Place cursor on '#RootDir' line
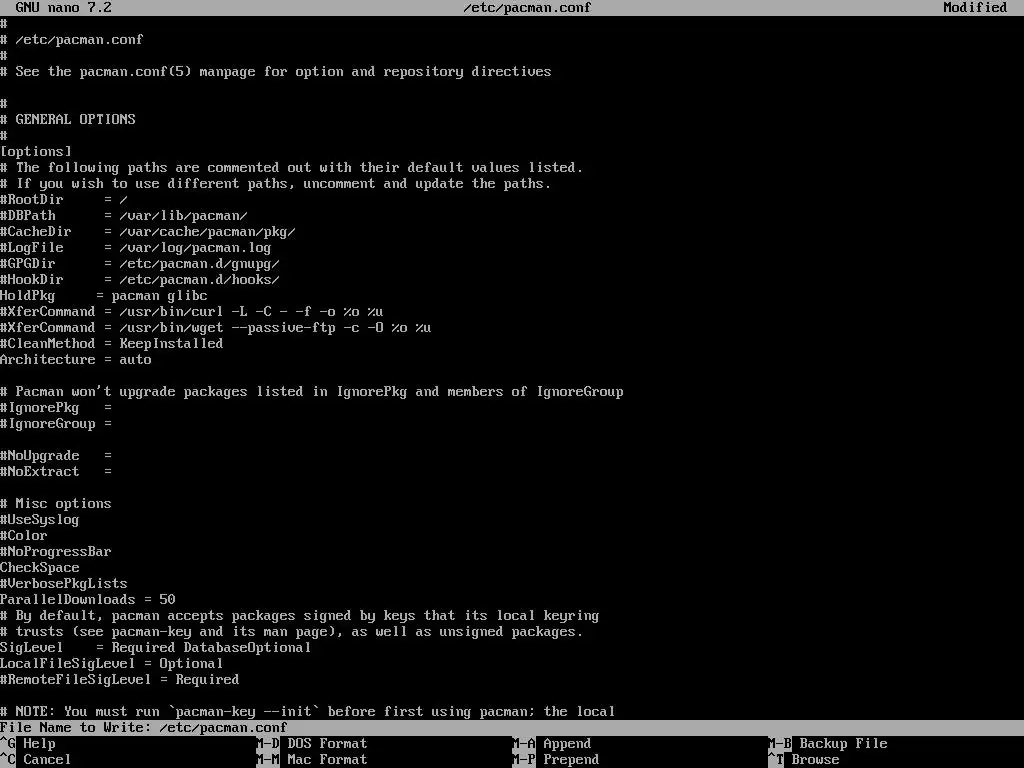 coord(64,200)
